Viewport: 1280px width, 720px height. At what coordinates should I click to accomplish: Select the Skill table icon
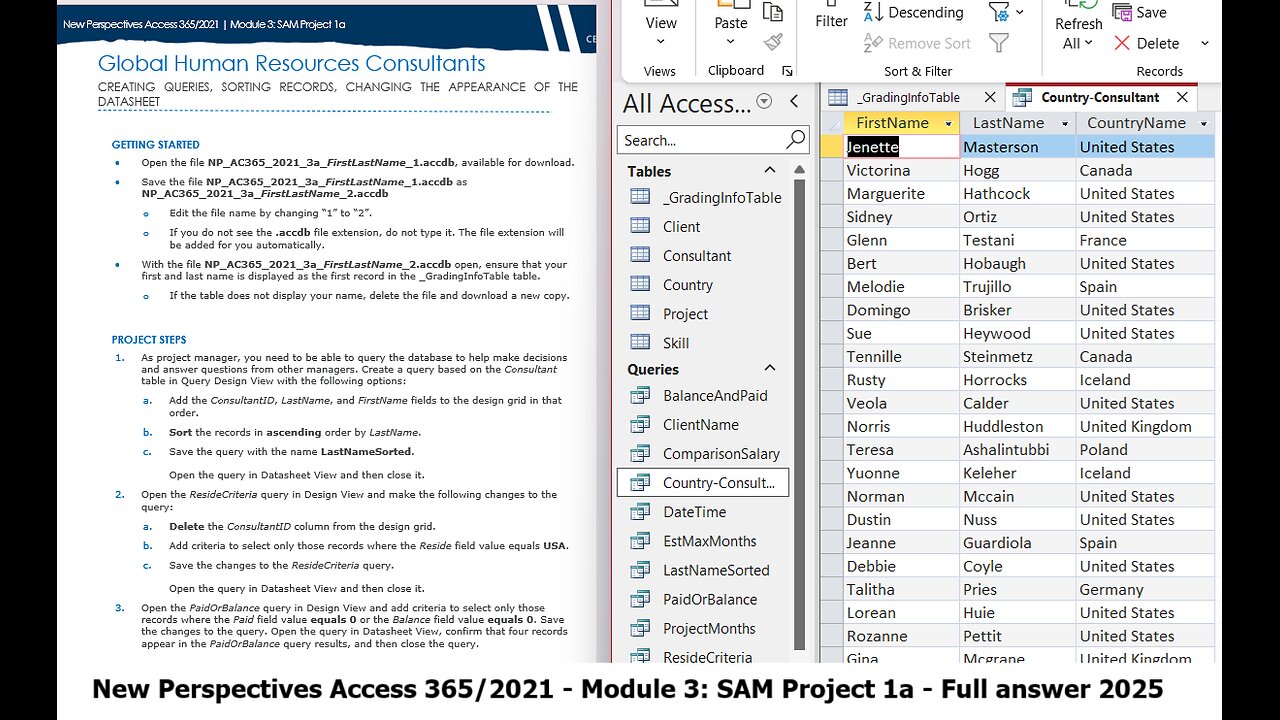640,342
